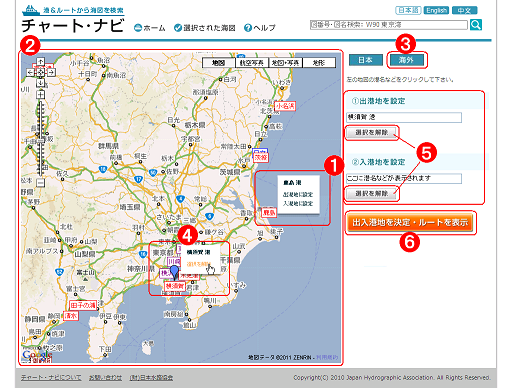Viewport: 512px width, 388px height.
Task: Click the departure port text field
Action: point(404,117)
